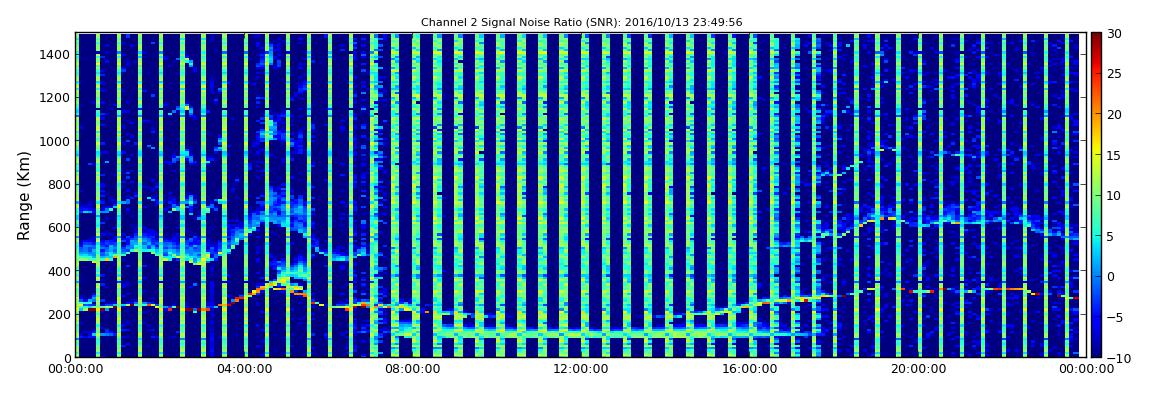This screenshot has height=407, width=1150.
Task: Click the 800 range tick label
Action: pos(59,184)
